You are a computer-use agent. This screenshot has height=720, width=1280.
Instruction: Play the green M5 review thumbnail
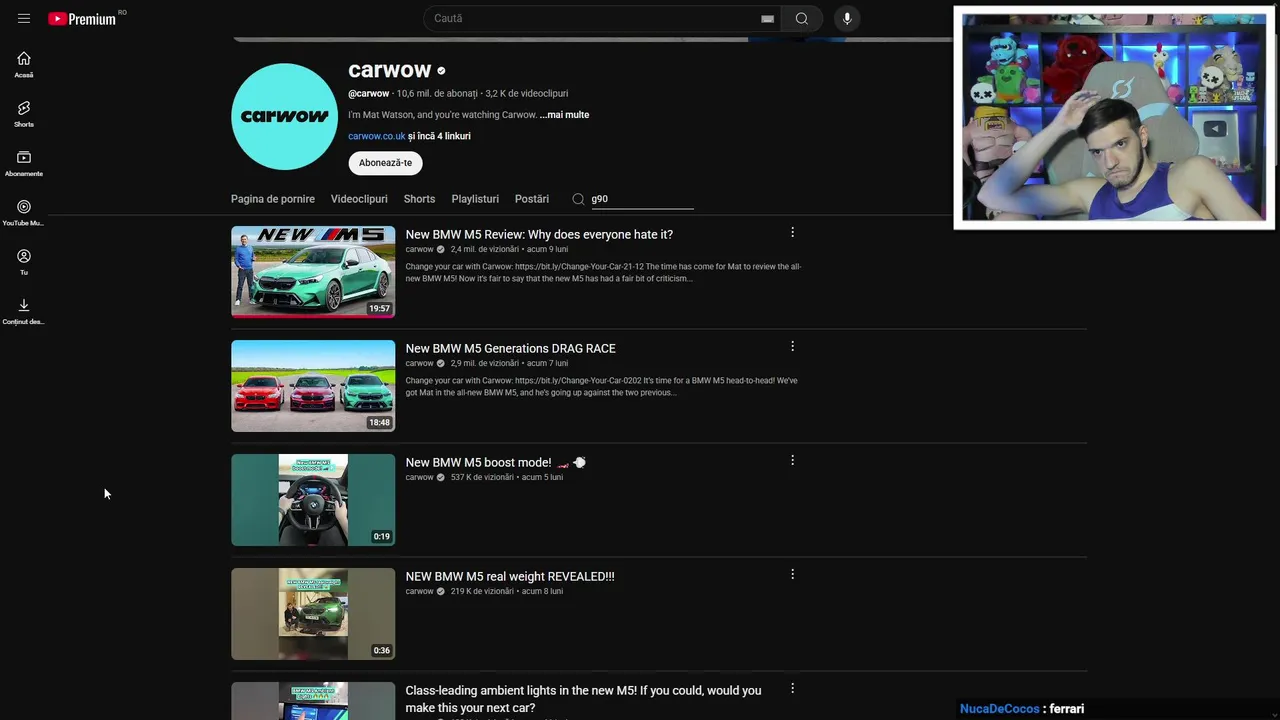coord(313,272)
